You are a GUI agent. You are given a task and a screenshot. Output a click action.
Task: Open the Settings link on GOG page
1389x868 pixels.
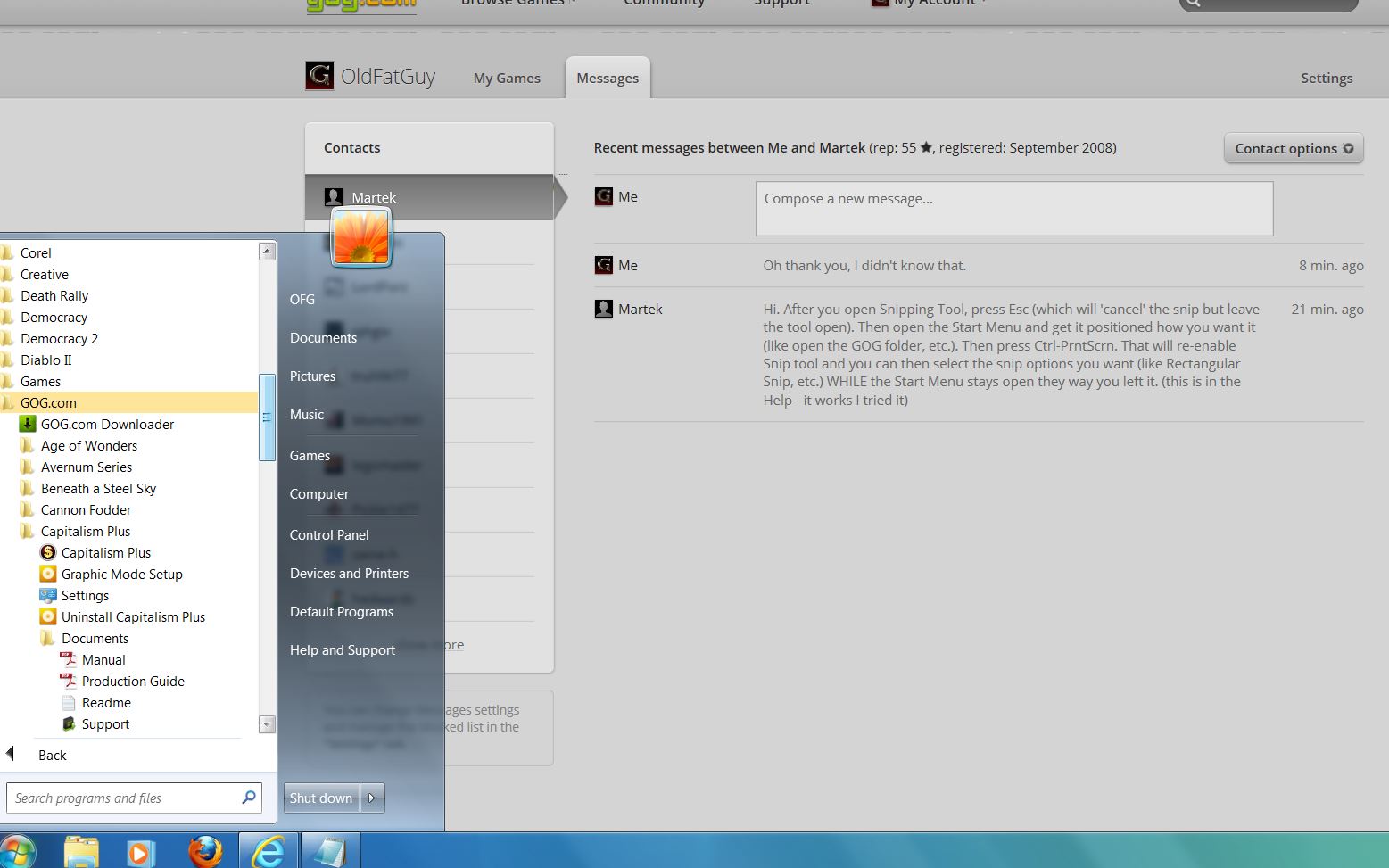click(1327, 79)
